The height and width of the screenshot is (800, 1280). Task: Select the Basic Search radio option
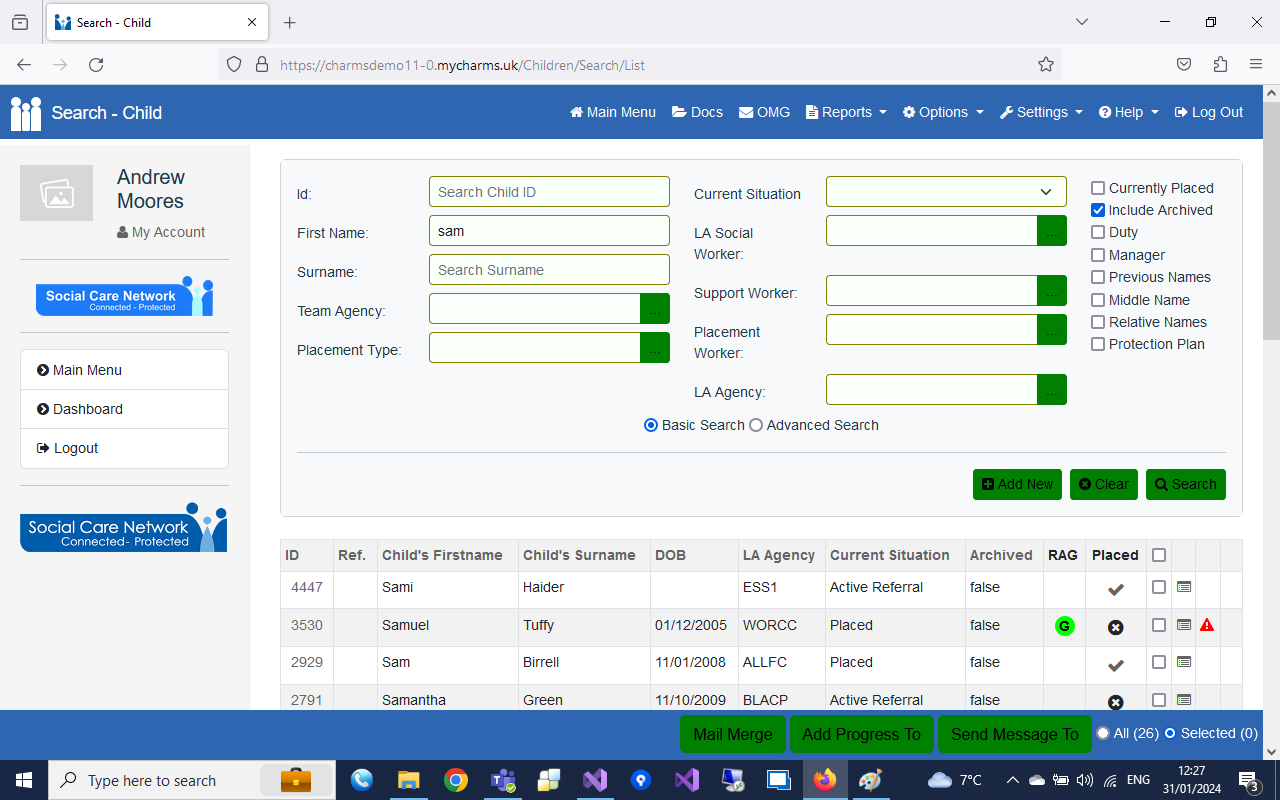[651, 425]
